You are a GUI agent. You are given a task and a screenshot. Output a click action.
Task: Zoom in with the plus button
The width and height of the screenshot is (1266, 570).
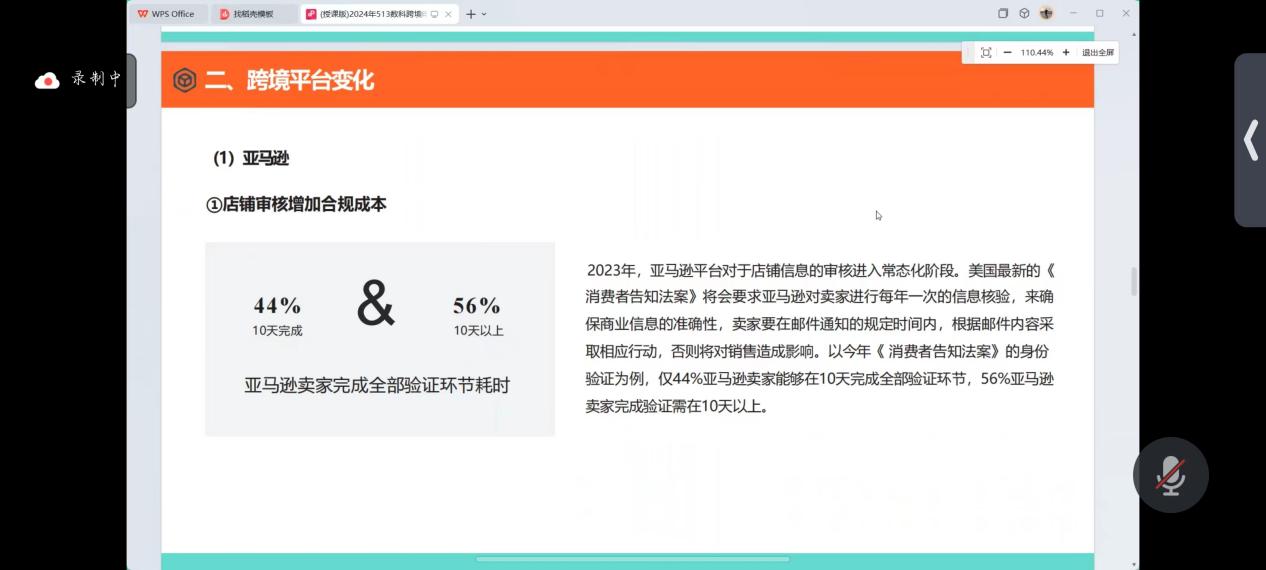[1066, 52]
